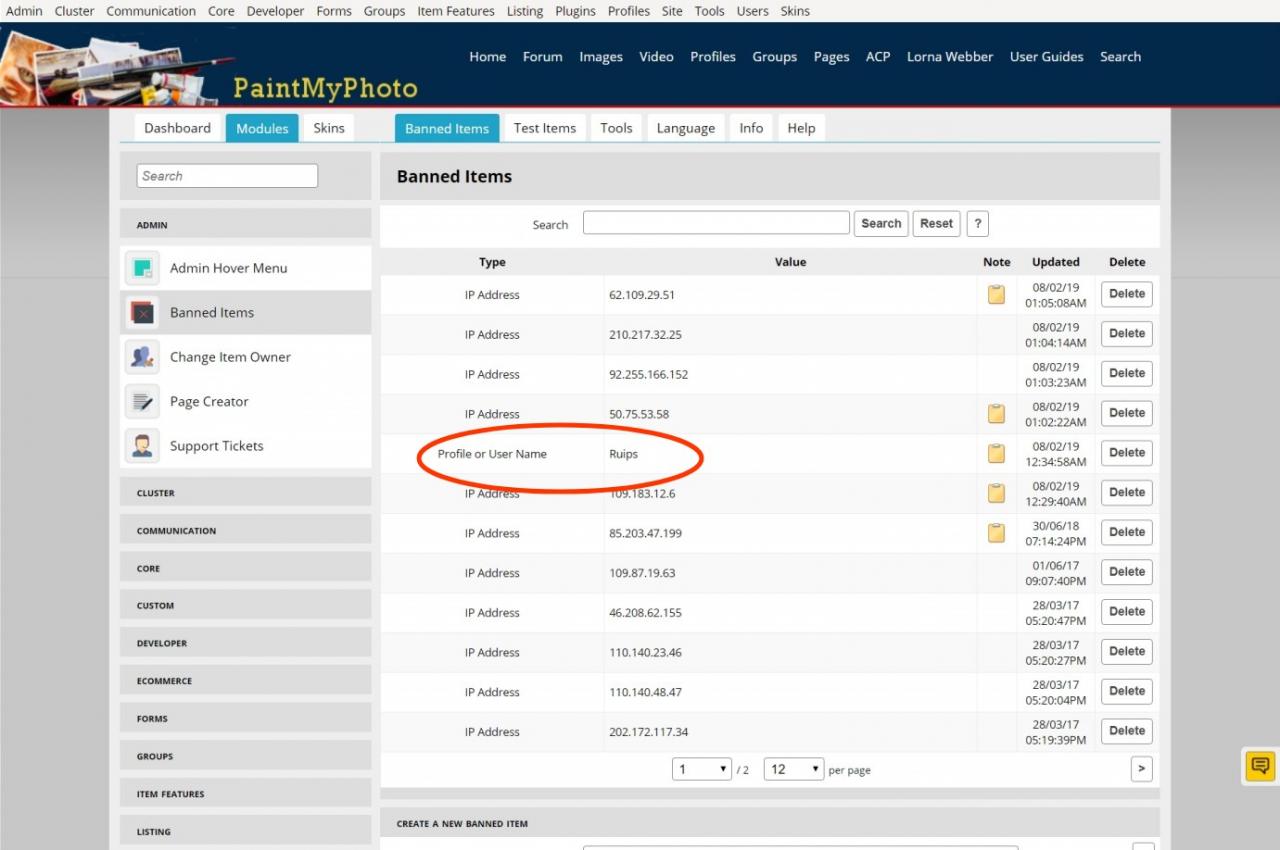
Task: Delete the banned IP 46.208.62.155
Action: [1127, 612]
